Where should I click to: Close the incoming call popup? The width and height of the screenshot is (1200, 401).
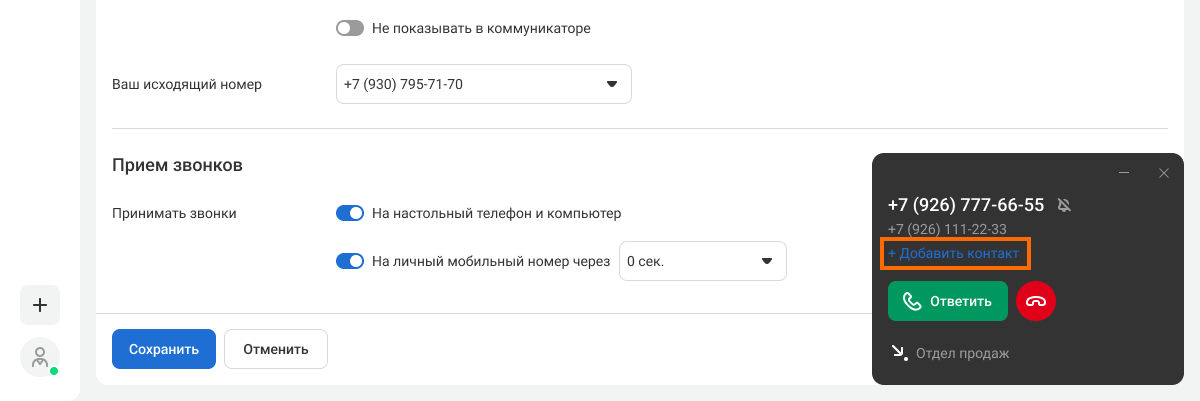point(1164,173)
